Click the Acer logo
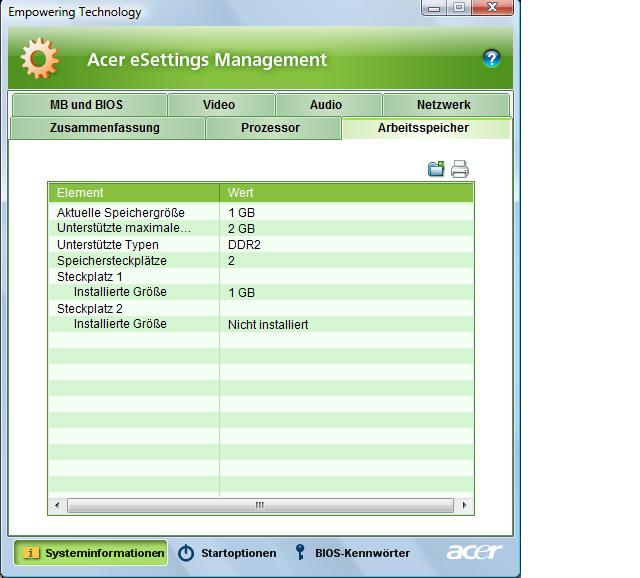The height and width of the screenshot is (578, 640). pyautogui.click(x=474, y=552)
